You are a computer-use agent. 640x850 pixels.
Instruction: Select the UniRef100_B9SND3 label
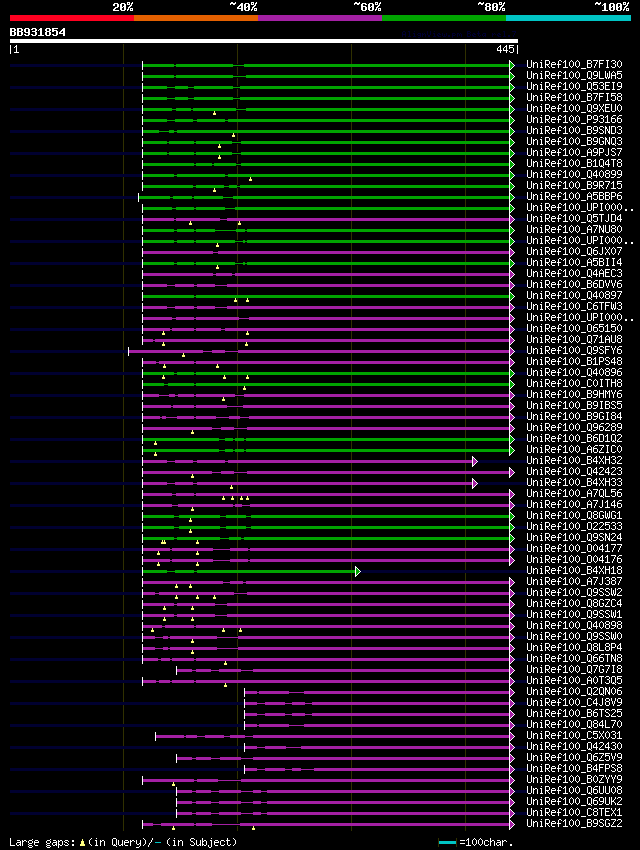tap(574, 130)
